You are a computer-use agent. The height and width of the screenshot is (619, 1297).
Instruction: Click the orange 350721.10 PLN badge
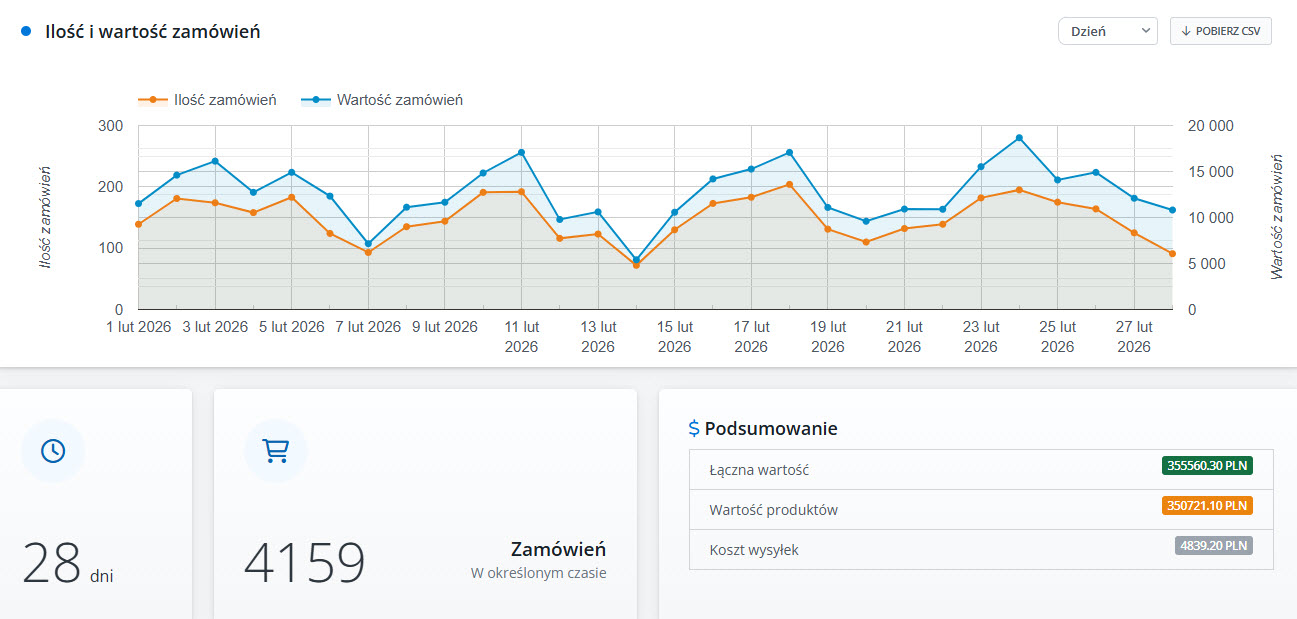tap(1207, 505)
